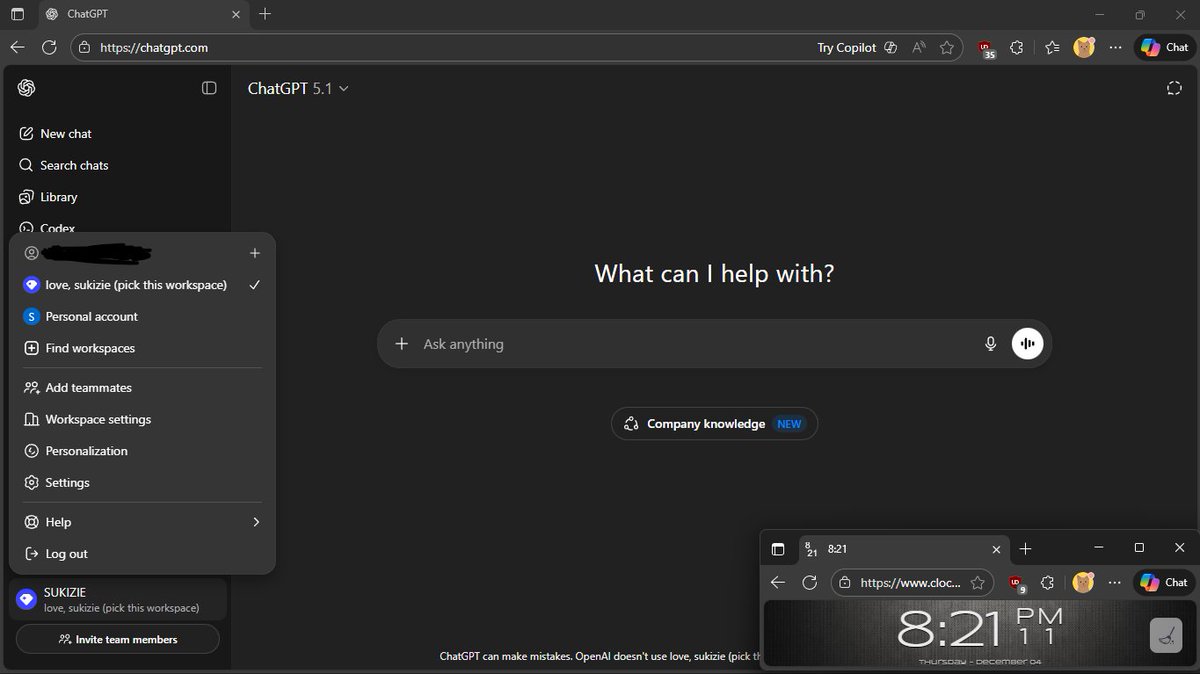Add chatgpt.com to favorites with star icon
This screenshot has width=1200, height=674.
pyautogui.click(x=946, y=47)
